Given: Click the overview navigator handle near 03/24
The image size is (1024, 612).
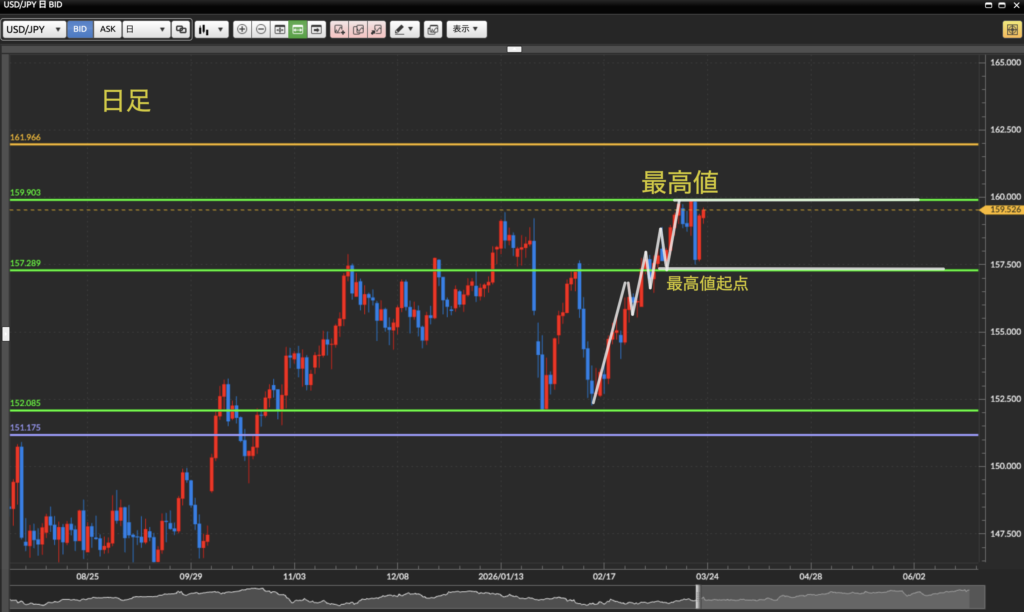Looking at the screenshot, I should pyautogui.click(x=698, y=599).
